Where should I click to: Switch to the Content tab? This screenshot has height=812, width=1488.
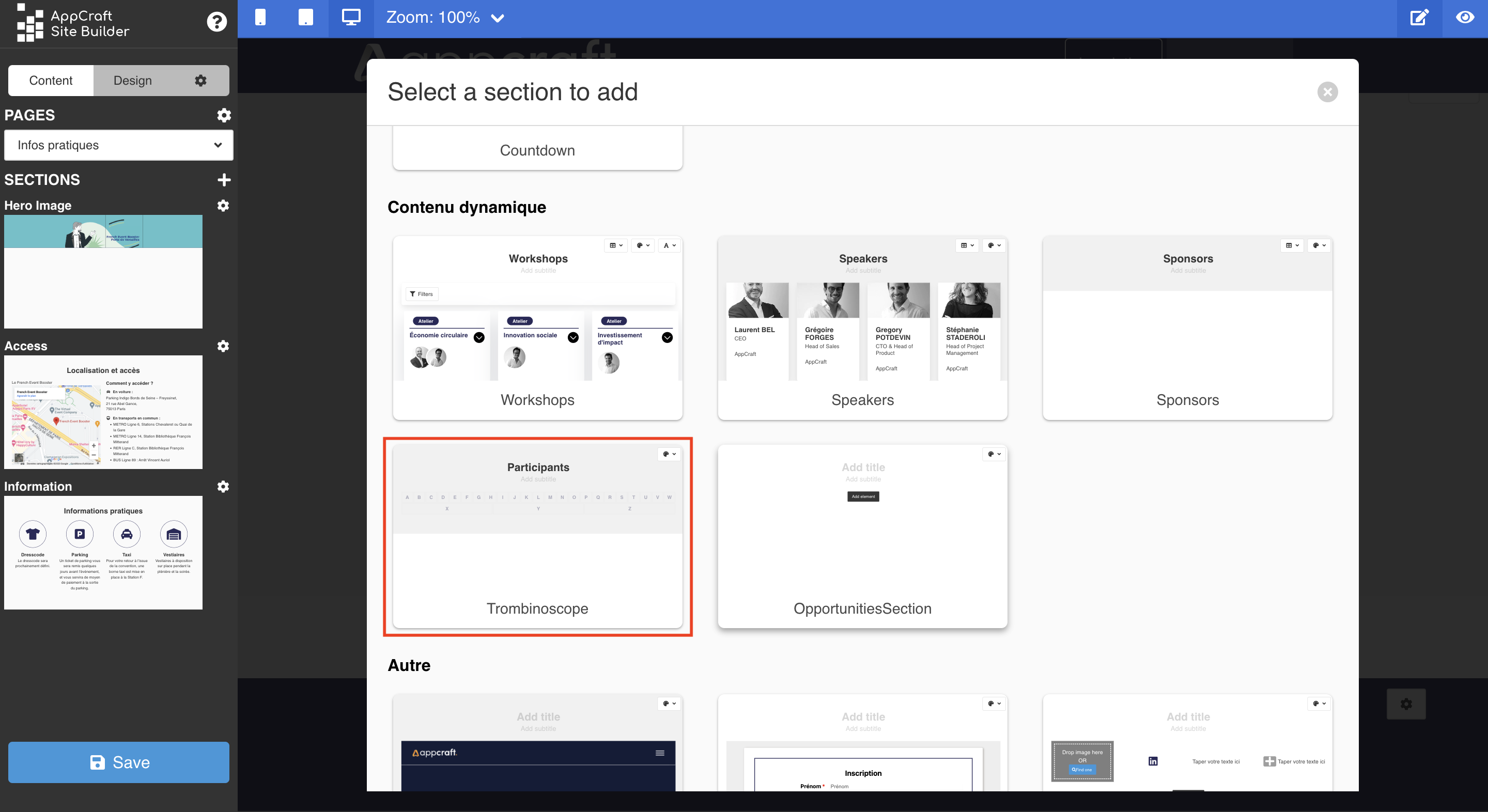tap(51, 80)
